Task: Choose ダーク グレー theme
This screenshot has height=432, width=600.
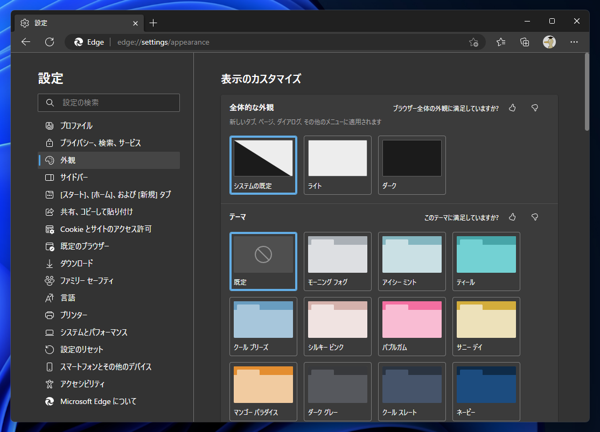Action: pyautogui.click(x=338, y=391)
